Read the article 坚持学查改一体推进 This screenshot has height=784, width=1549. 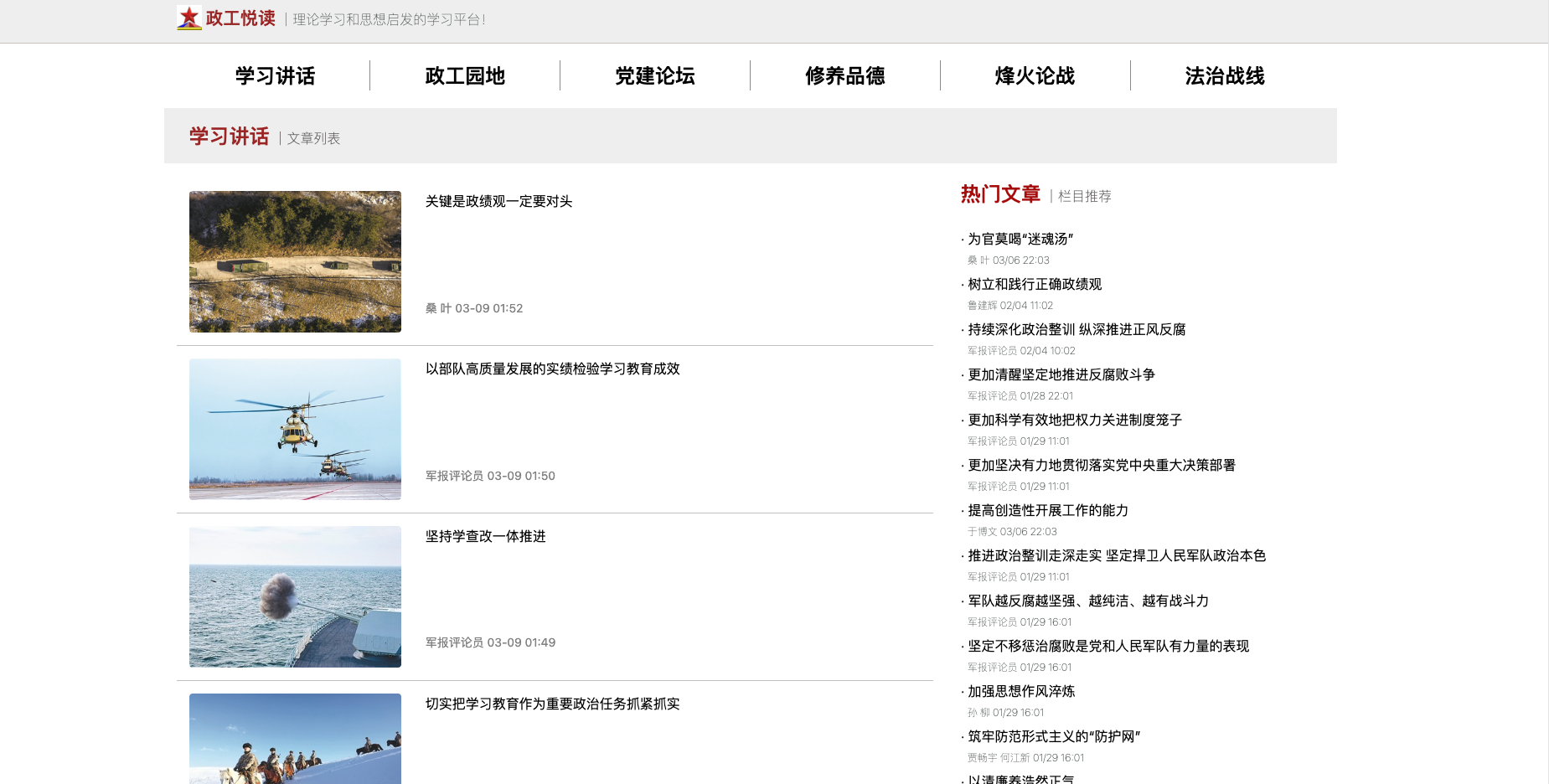point(485,537)
